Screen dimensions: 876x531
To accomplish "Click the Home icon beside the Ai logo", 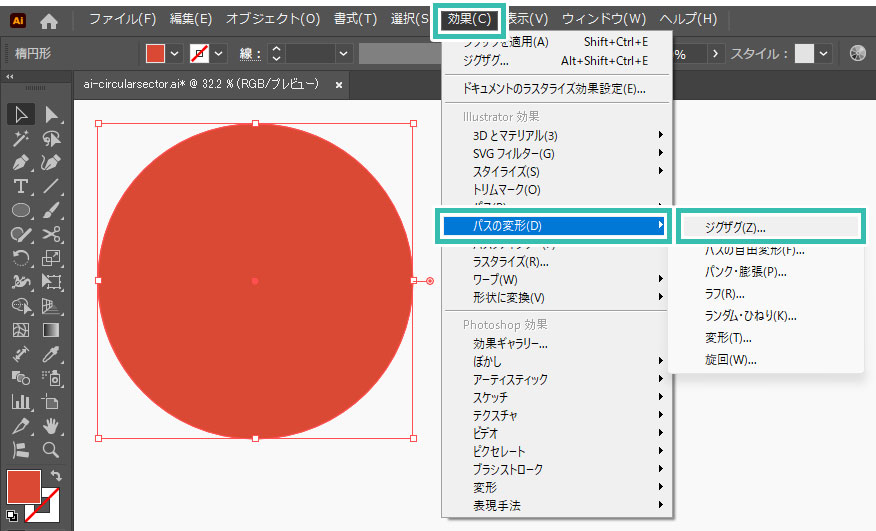I will point(49,19).
